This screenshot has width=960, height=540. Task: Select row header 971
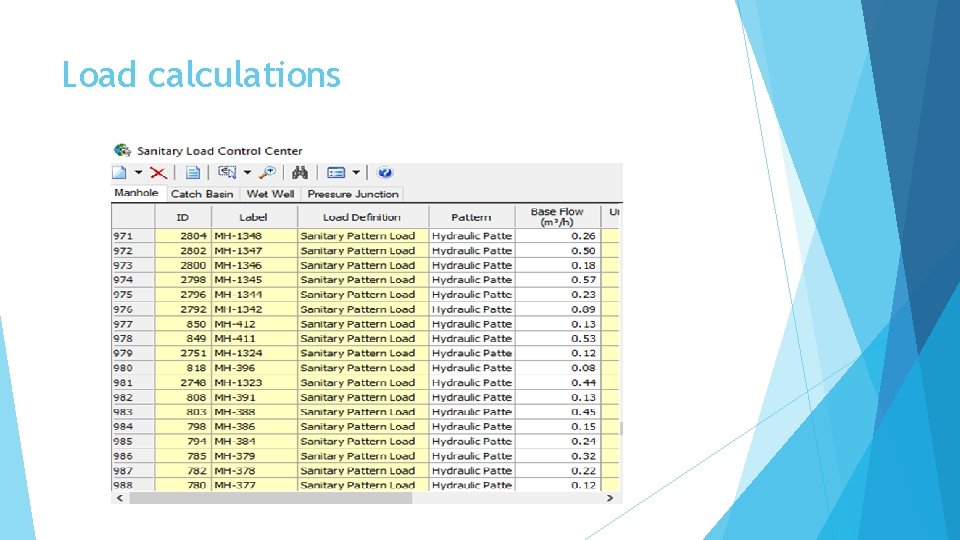click(133, 236)
